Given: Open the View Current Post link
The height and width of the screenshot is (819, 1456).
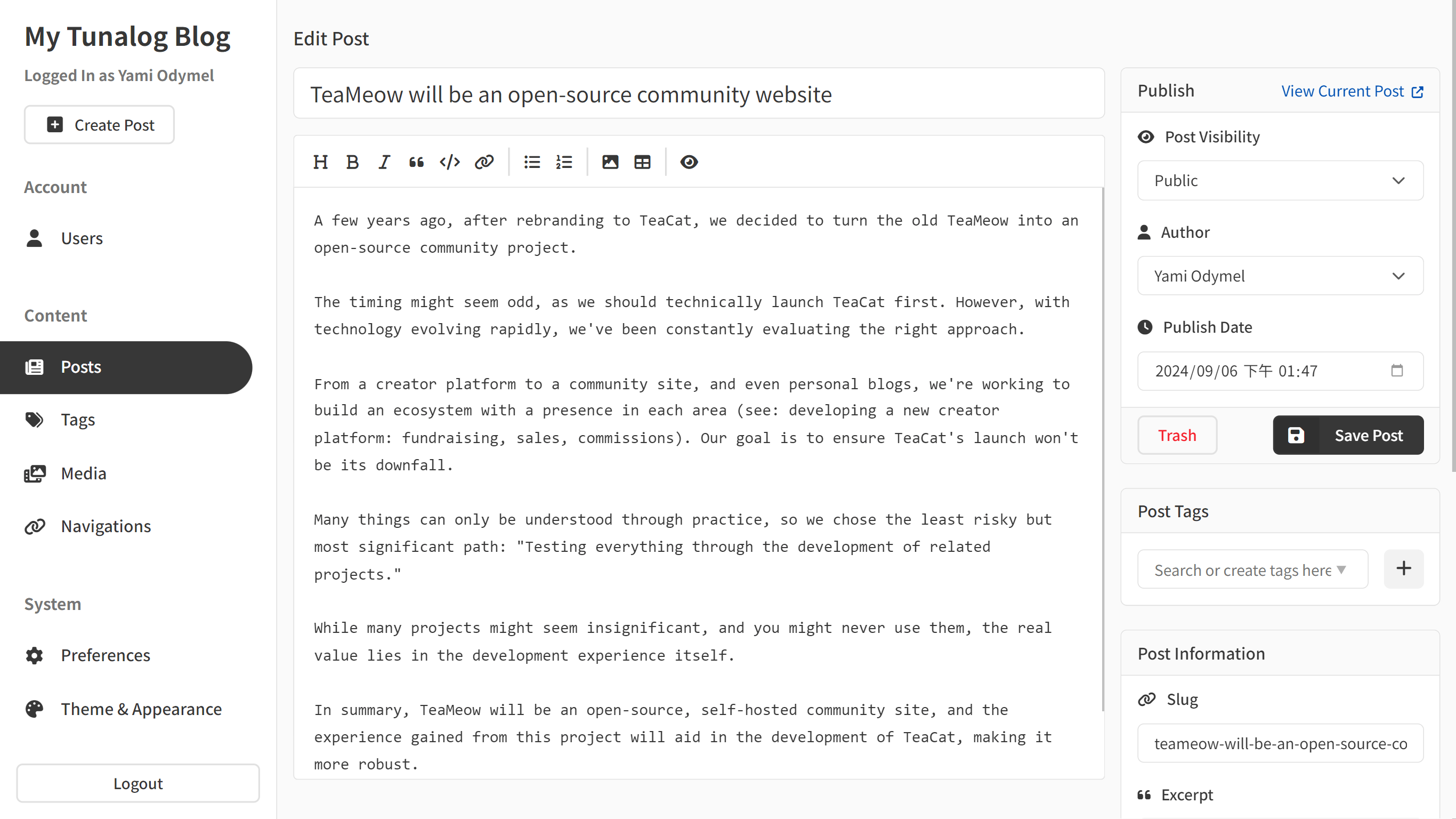Looking at the screenshot, I should click(x=1352, y=91).
